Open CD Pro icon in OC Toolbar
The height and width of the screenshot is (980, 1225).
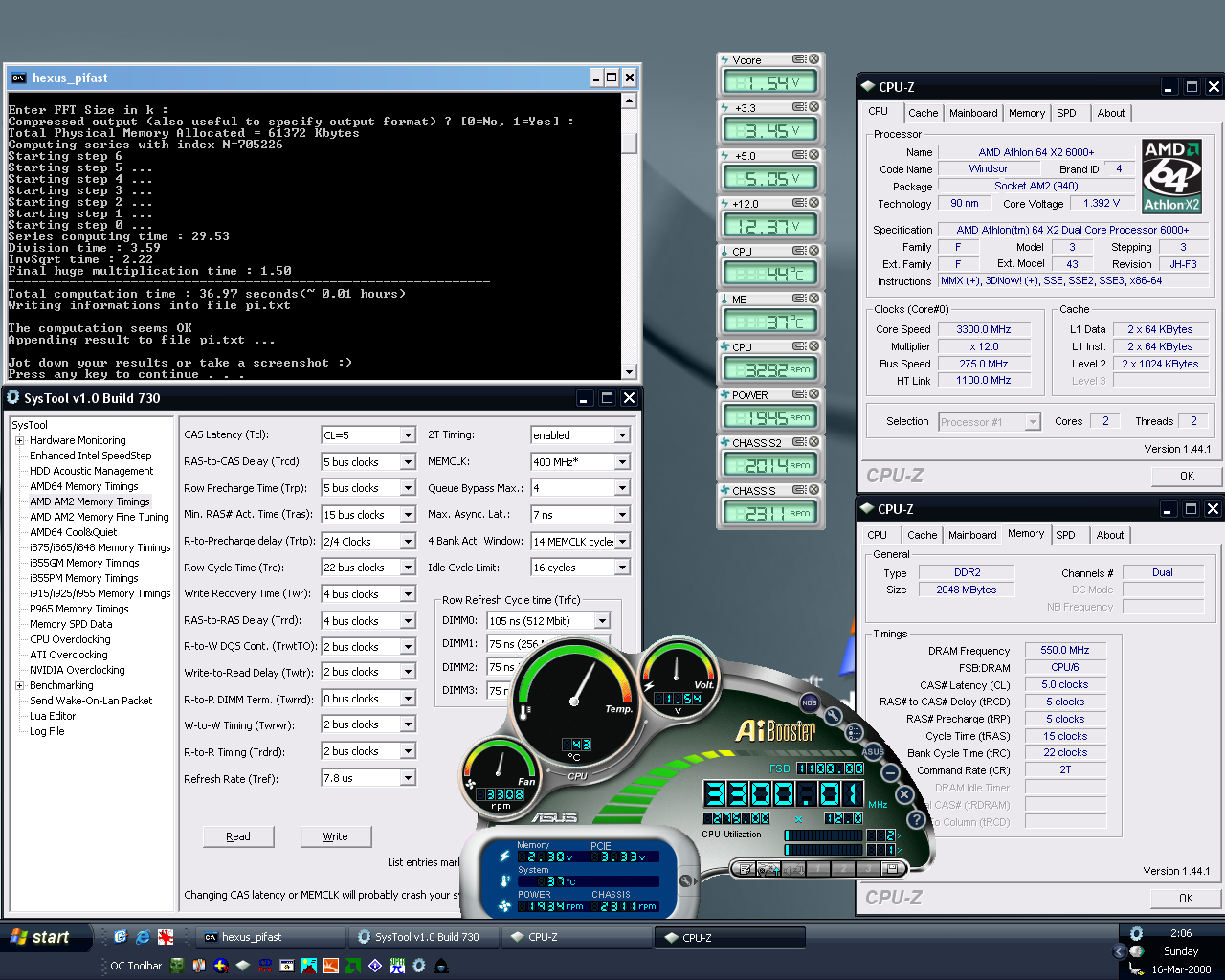[x=265, y=966]
